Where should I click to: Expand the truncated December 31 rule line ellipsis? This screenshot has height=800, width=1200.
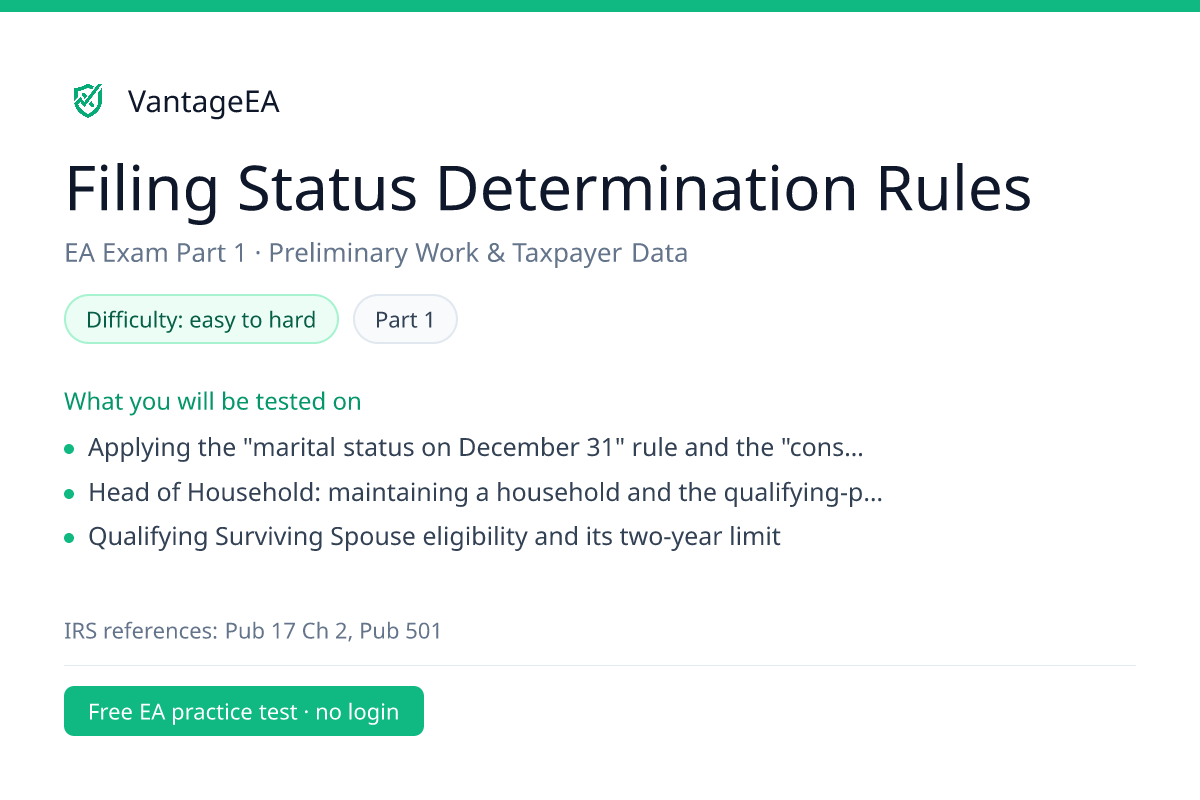(x=854, y=448)
